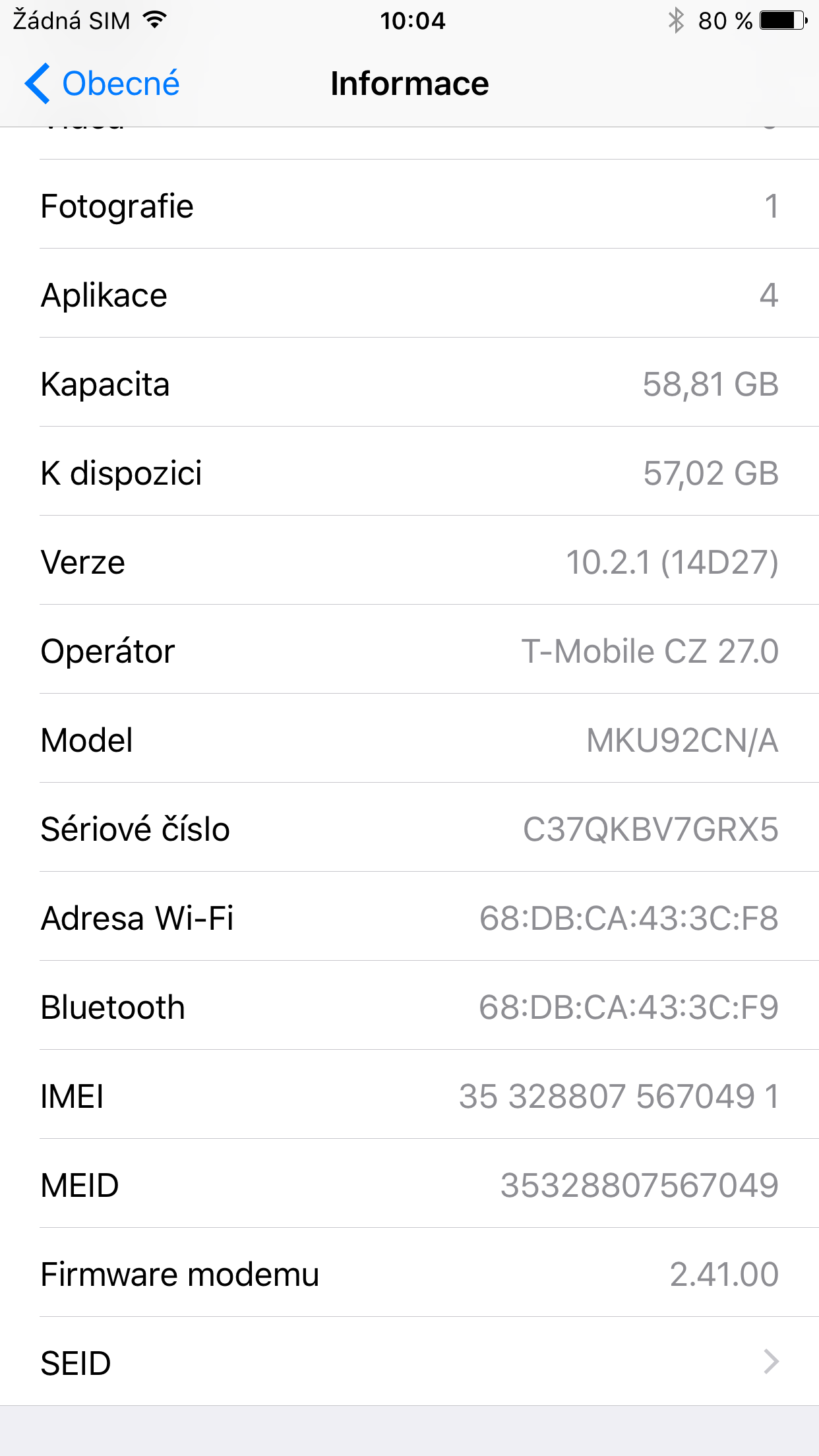Tap the battery icon in status bar

tap(783, 20)
